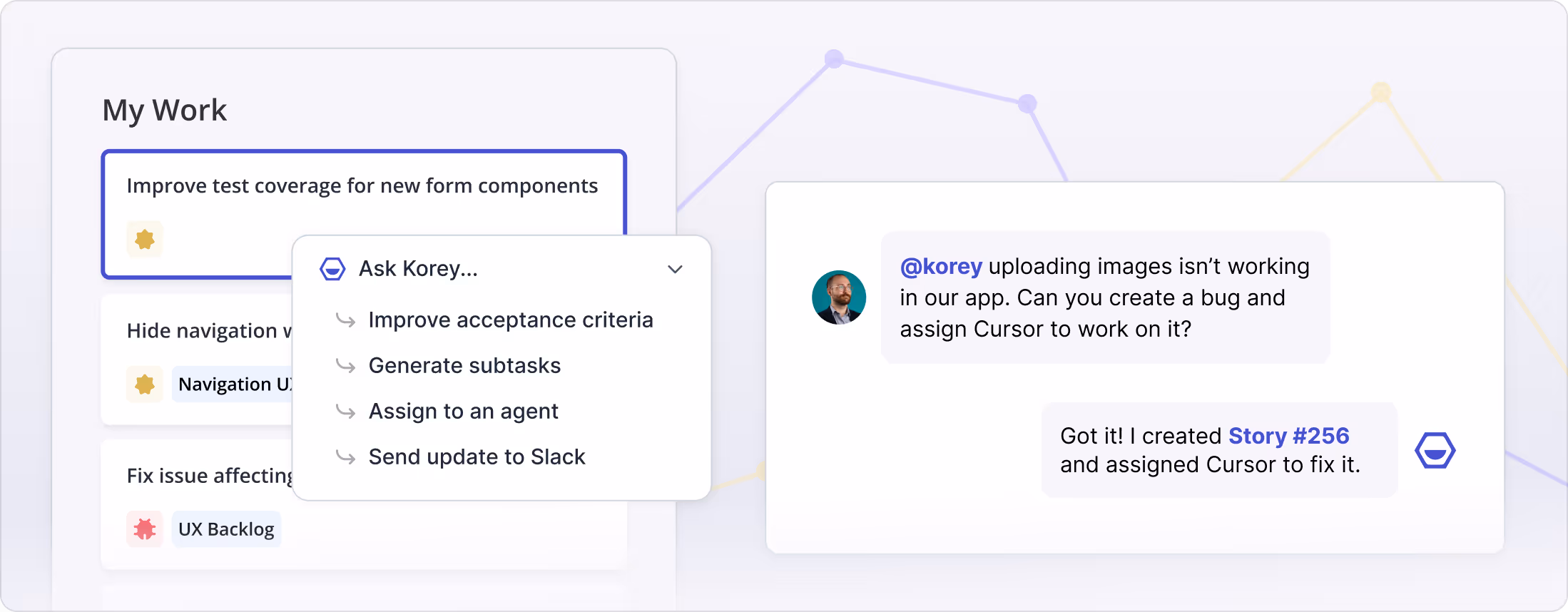The image size is (1568, 612).
Task: Click the Korey hexagon icon beside Ask Korey
Action: click(x=332, y=269)
